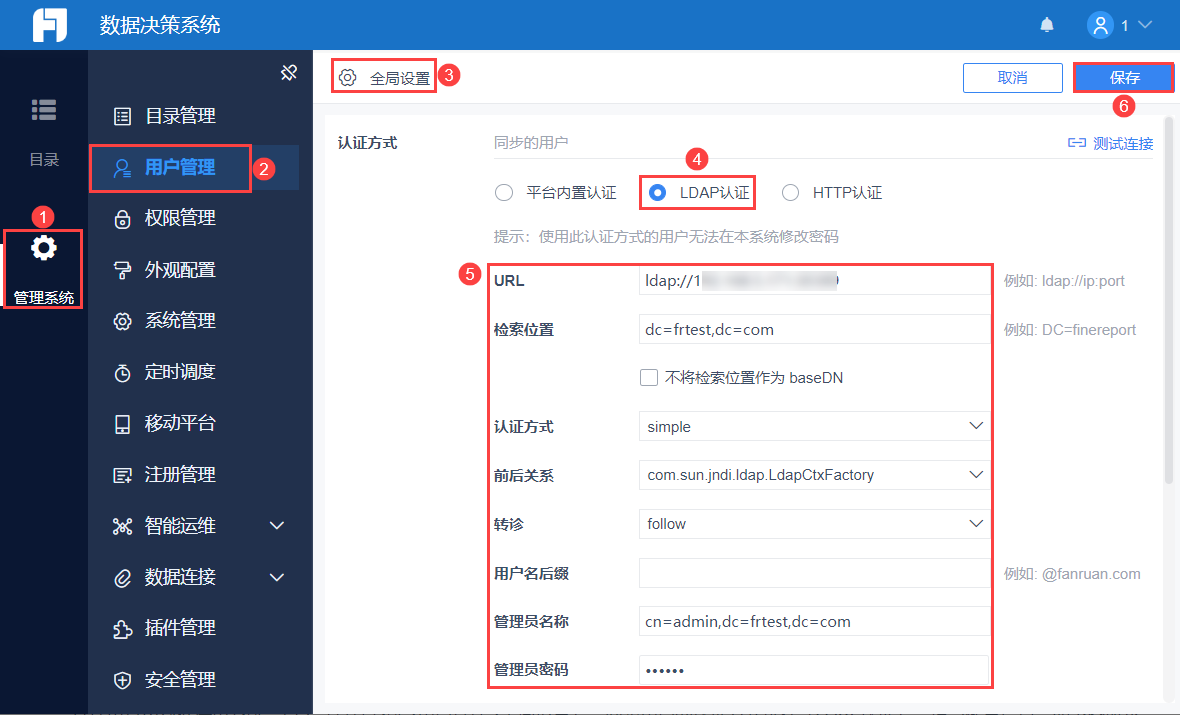
Task: Unpin the sidebar with pin icon
Action: point(289,72)
